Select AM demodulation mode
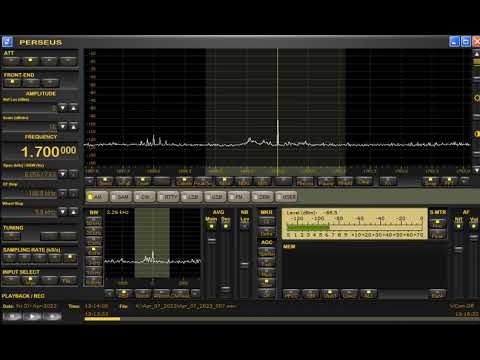 tap(97, 197)
